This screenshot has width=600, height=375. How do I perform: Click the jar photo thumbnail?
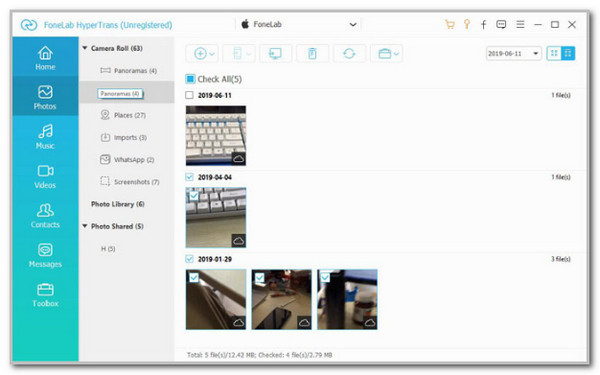tap(347, 300)
